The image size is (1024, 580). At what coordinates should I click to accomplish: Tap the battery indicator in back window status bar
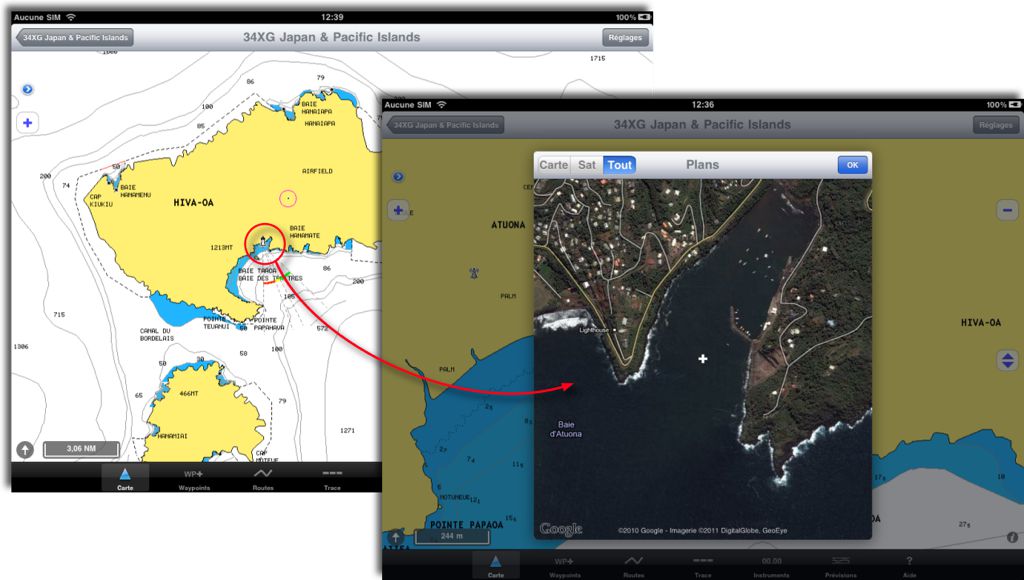645,17
